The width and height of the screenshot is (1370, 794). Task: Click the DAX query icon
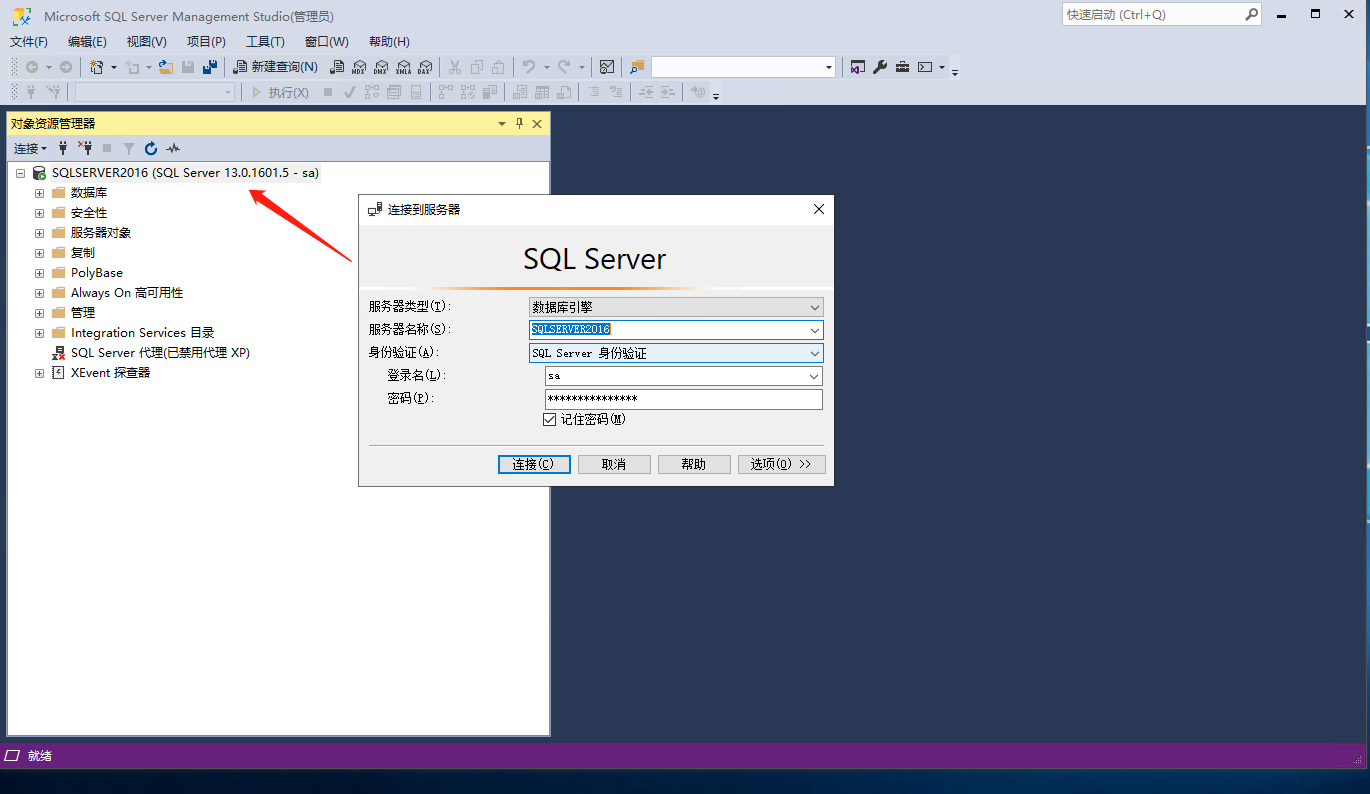point(426,66)
